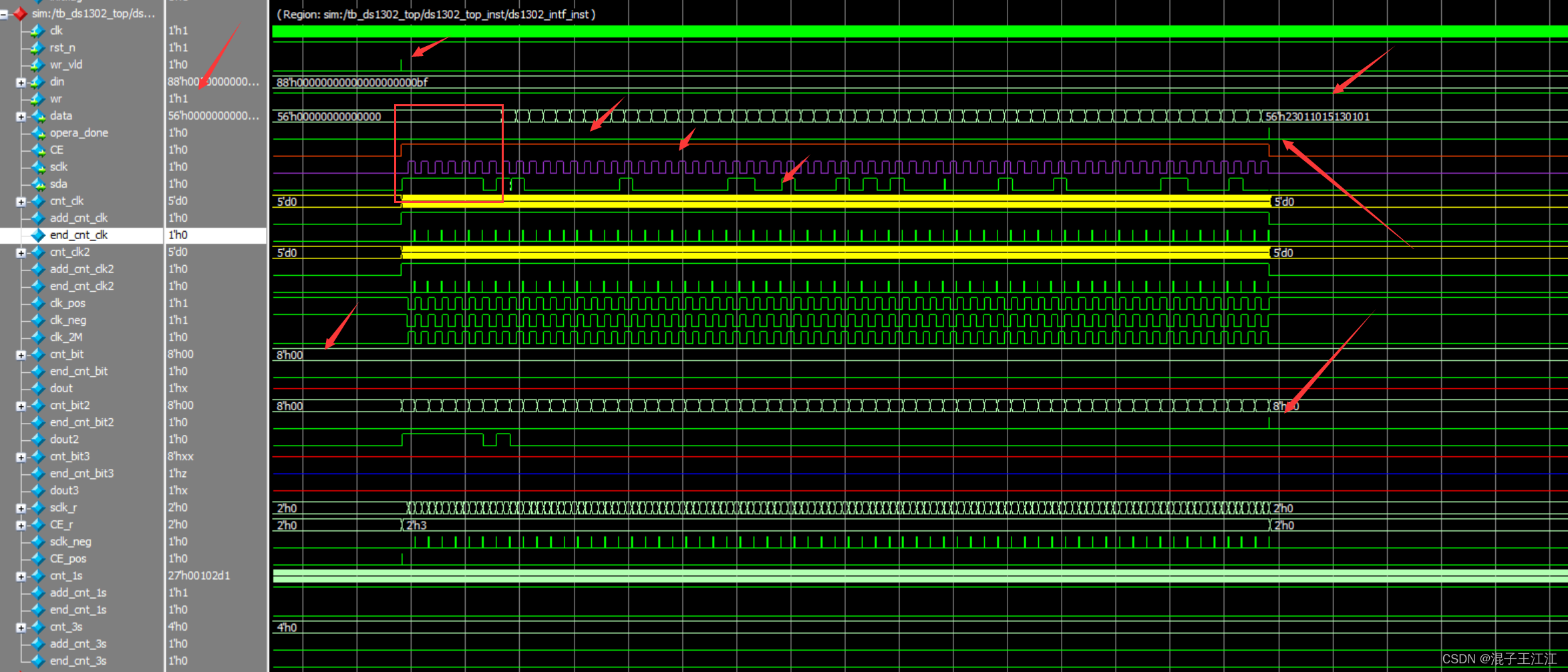Image resolution: width=1568 pixels, height=672 pixels.
Task: Click the sclk signal diamond icon
Action: tap(37, 166)
